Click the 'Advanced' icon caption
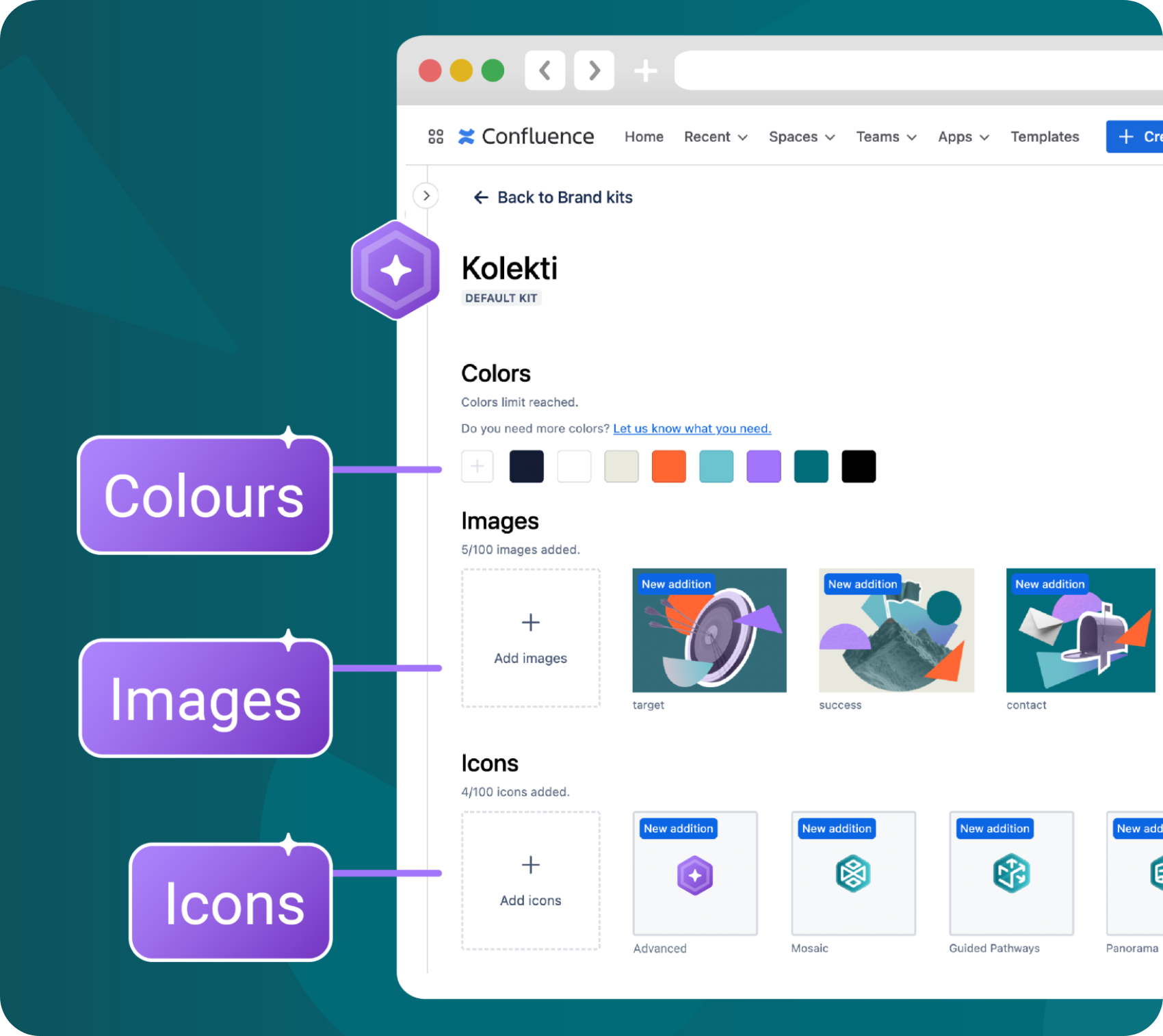The height and width of the screenshot is (1036, 1163). point(660,948)
